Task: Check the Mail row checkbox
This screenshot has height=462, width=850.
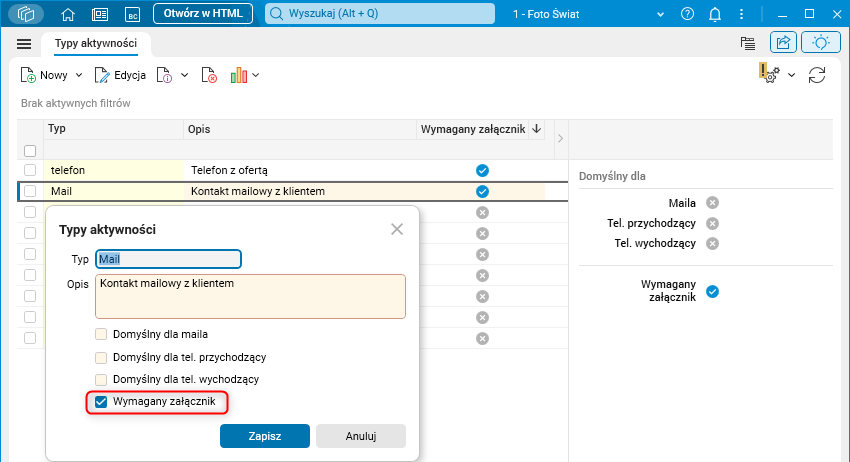Action: click(x=30, y=191)
